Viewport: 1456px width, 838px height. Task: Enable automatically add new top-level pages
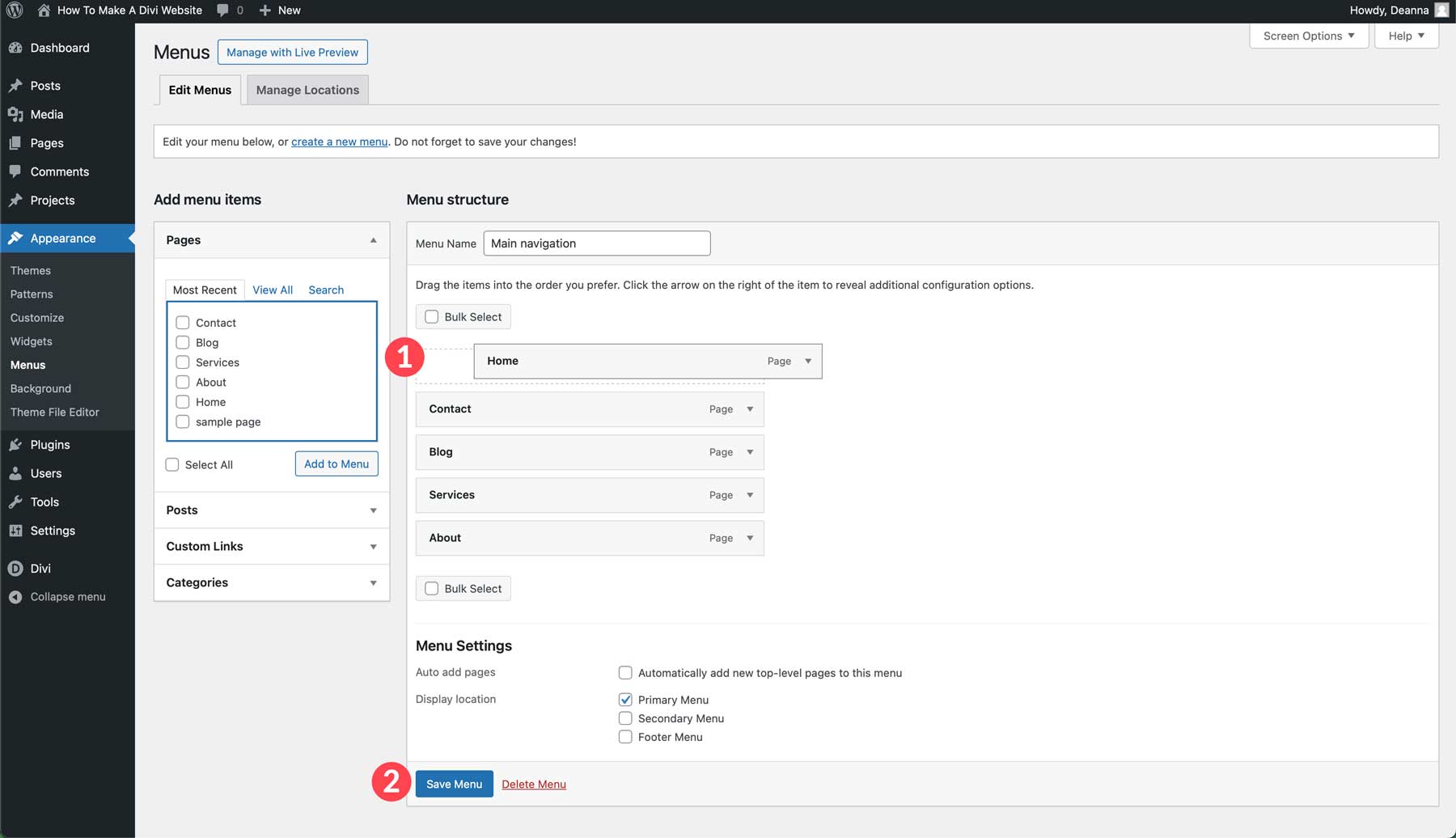click(624, 672)
